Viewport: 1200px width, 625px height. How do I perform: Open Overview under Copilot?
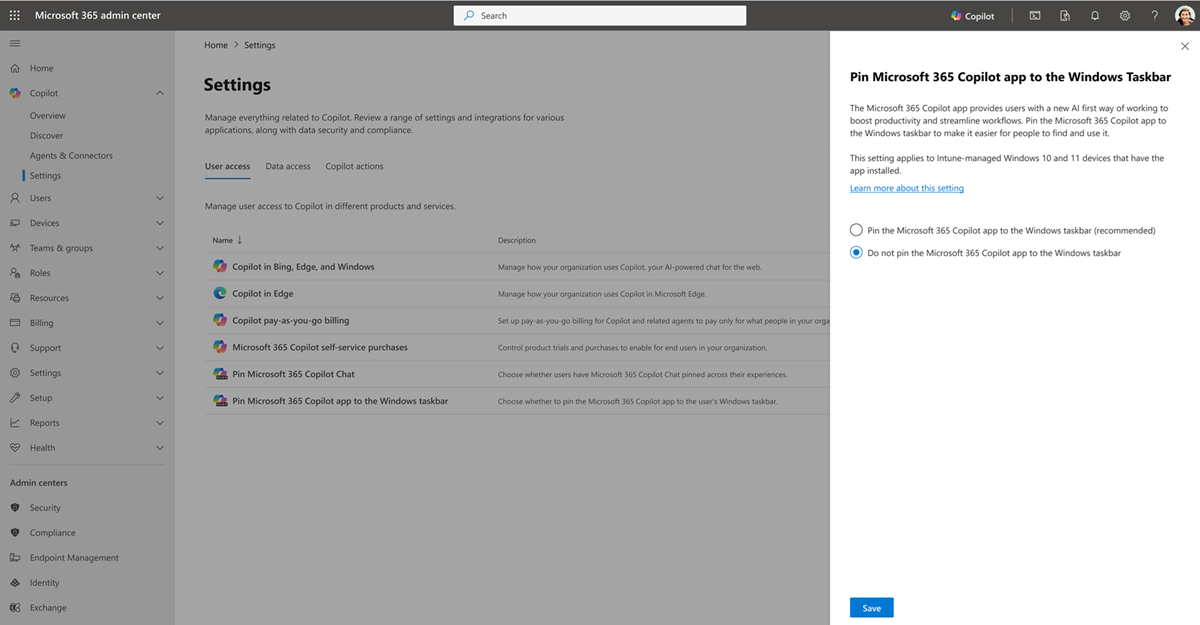tap(48, 116)
